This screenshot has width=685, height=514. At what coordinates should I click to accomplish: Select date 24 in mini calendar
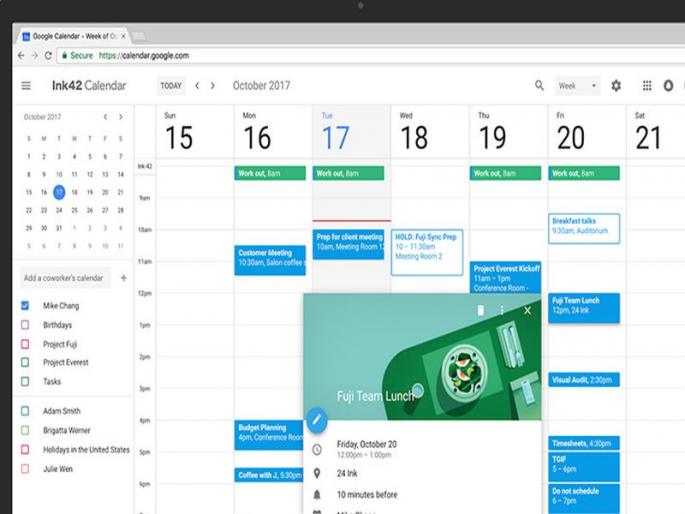point(59,210)
